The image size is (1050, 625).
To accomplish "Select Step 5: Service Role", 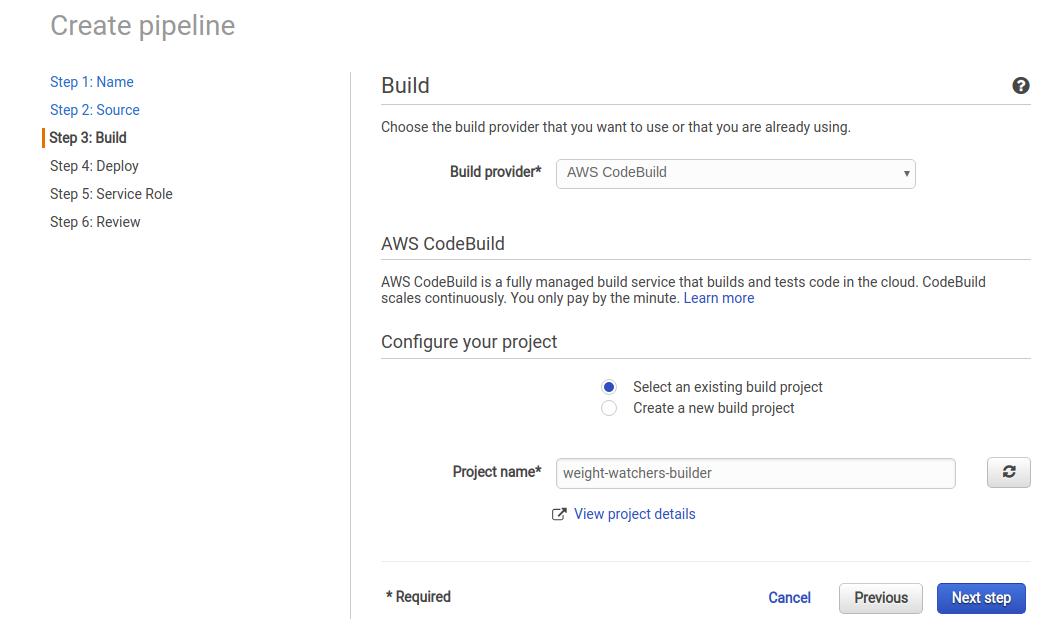I will (x=111, y=194).
